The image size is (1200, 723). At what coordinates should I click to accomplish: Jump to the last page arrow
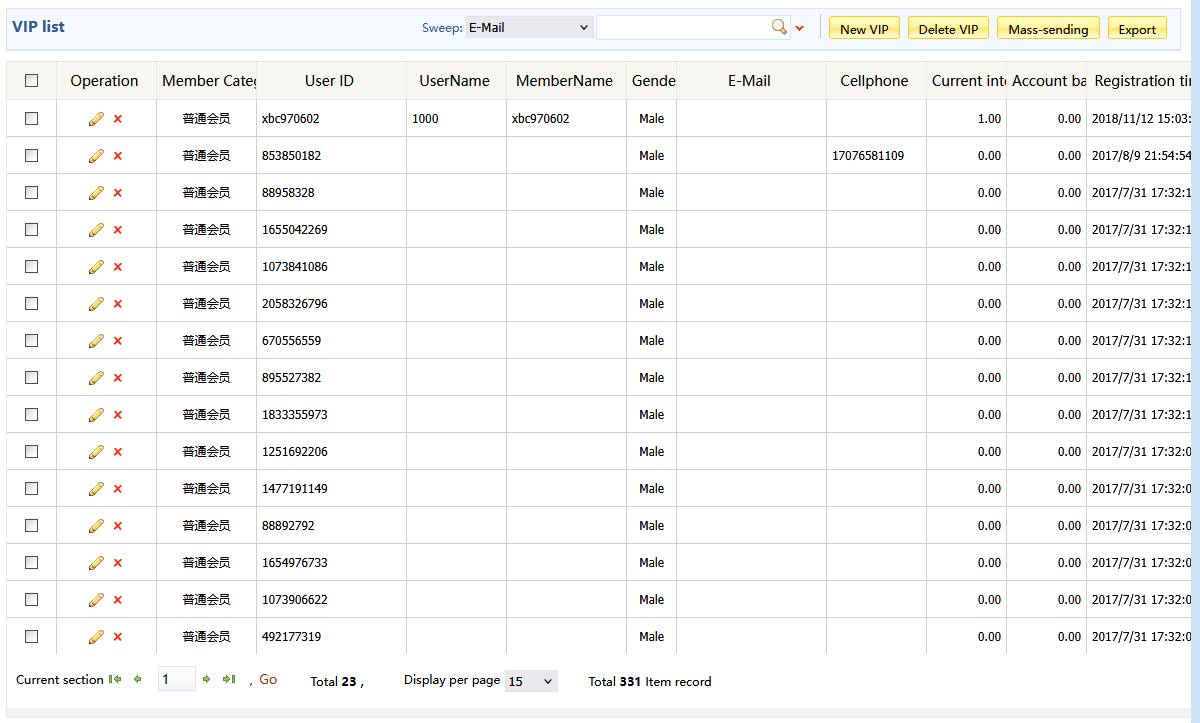pos(229,680)
